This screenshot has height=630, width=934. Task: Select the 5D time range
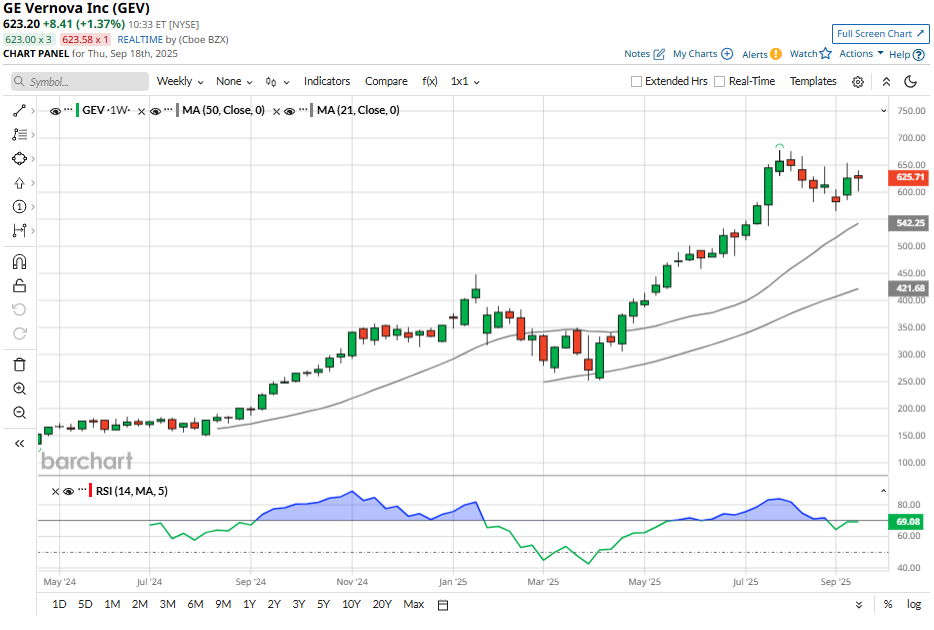tap(85, 604)
